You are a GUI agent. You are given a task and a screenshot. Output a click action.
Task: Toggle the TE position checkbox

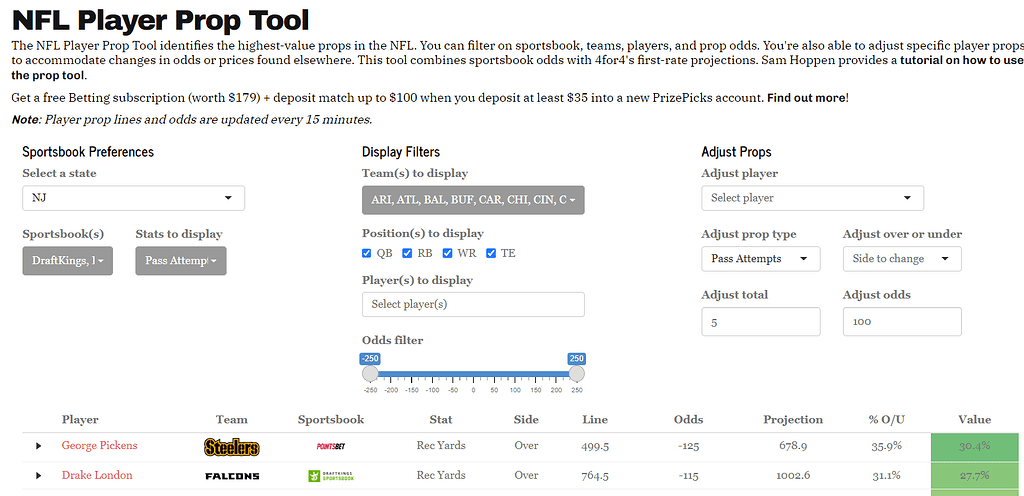click(x=490, y=253)
